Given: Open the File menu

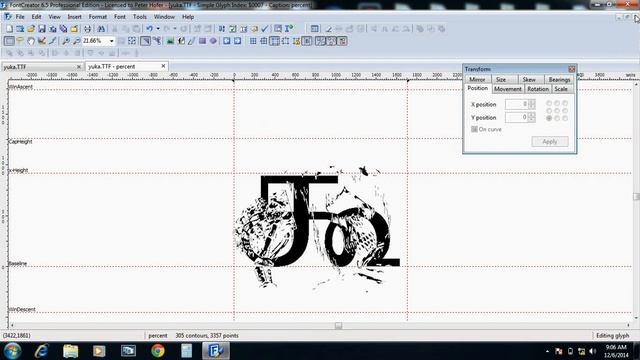Looking at the screenshot, I should 20,17.
